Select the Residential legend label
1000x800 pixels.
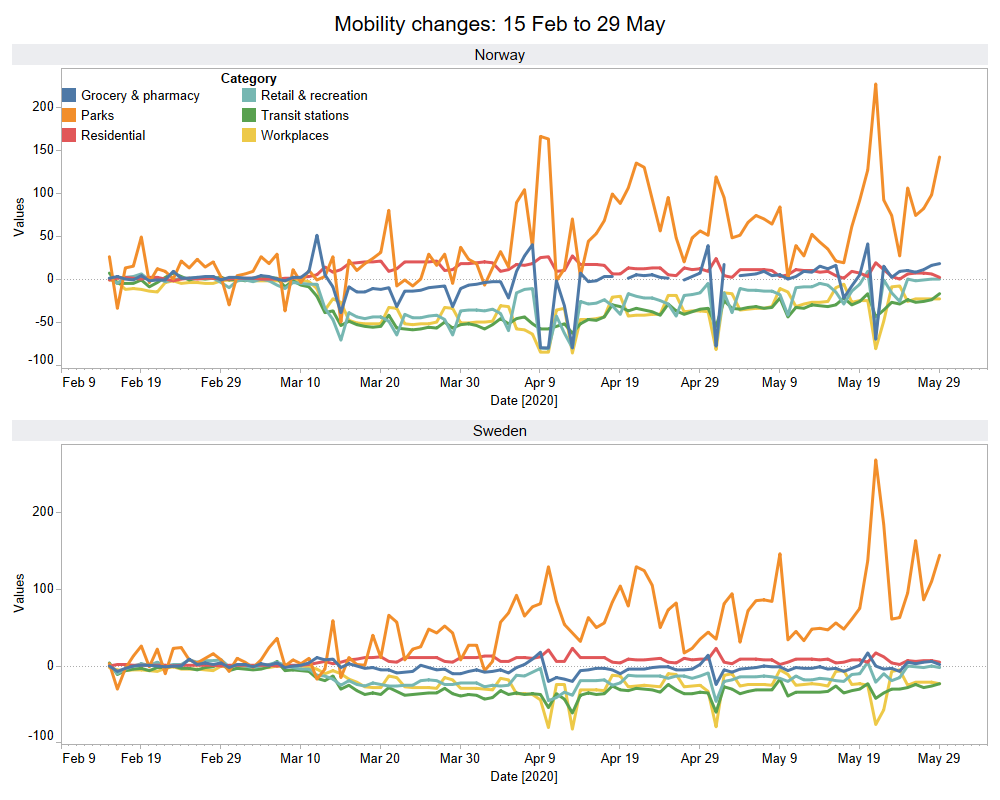click(x=113, y=136)
